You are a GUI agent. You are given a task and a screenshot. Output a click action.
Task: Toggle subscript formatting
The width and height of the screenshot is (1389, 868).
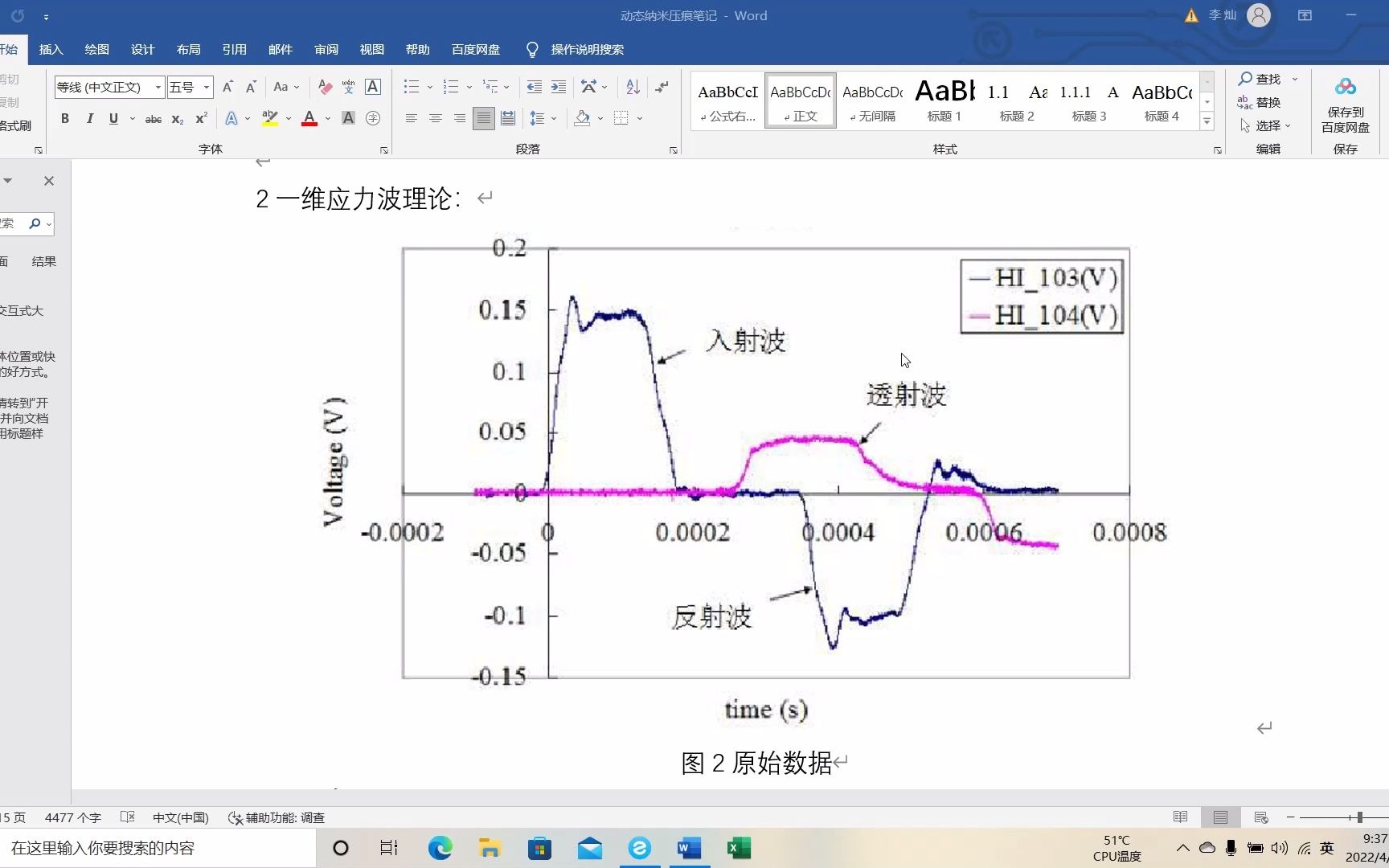pyautogui.click(x=176, y=119)
